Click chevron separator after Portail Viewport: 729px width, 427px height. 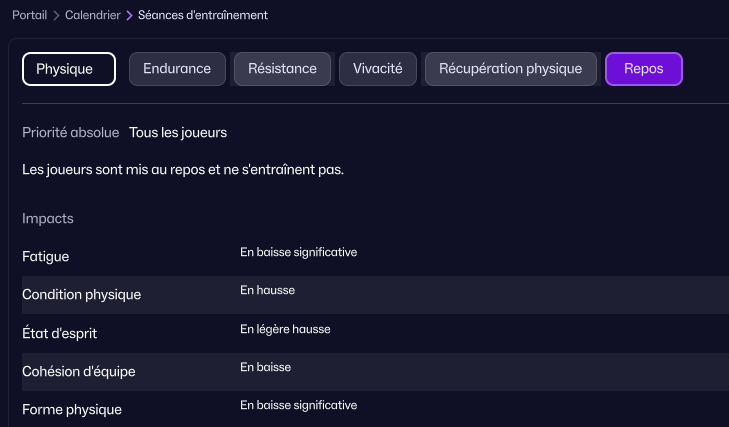click(x=56, y=16)
